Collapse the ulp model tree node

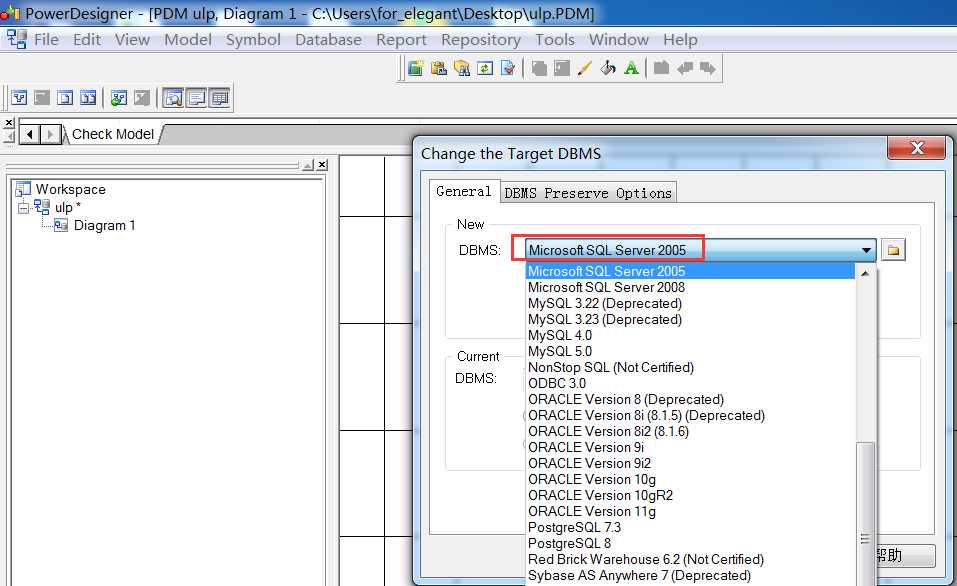[x=23, y=208]
